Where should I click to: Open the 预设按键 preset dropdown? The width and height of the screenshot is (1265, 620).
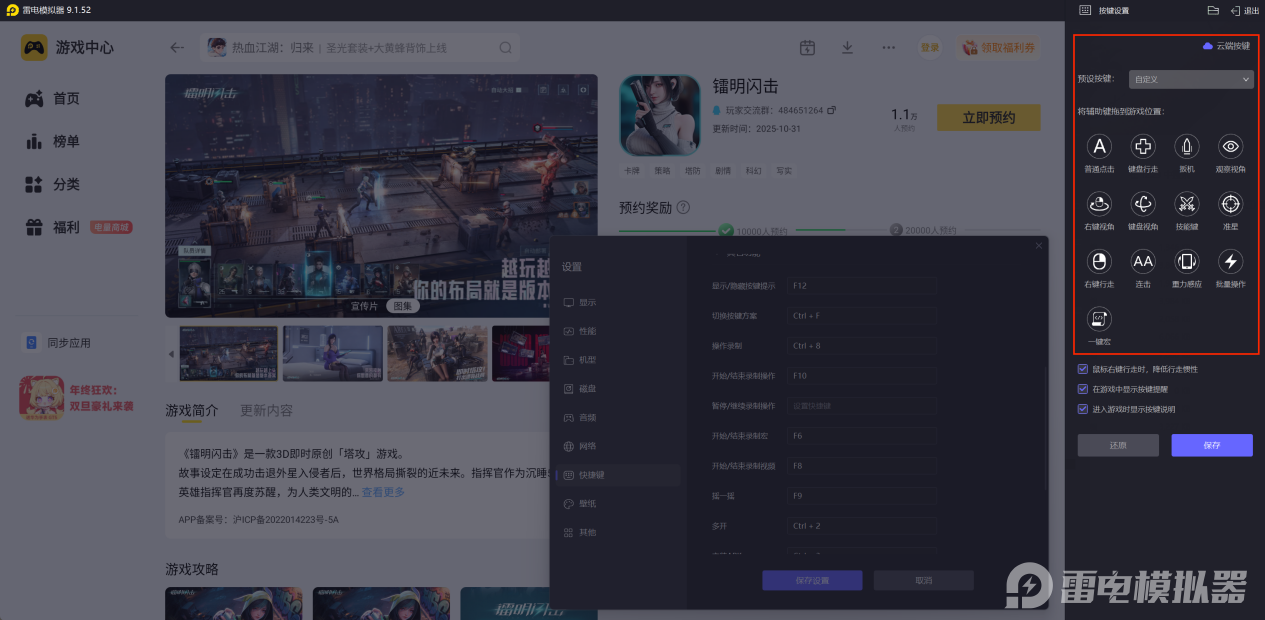tap(1191, 79)
